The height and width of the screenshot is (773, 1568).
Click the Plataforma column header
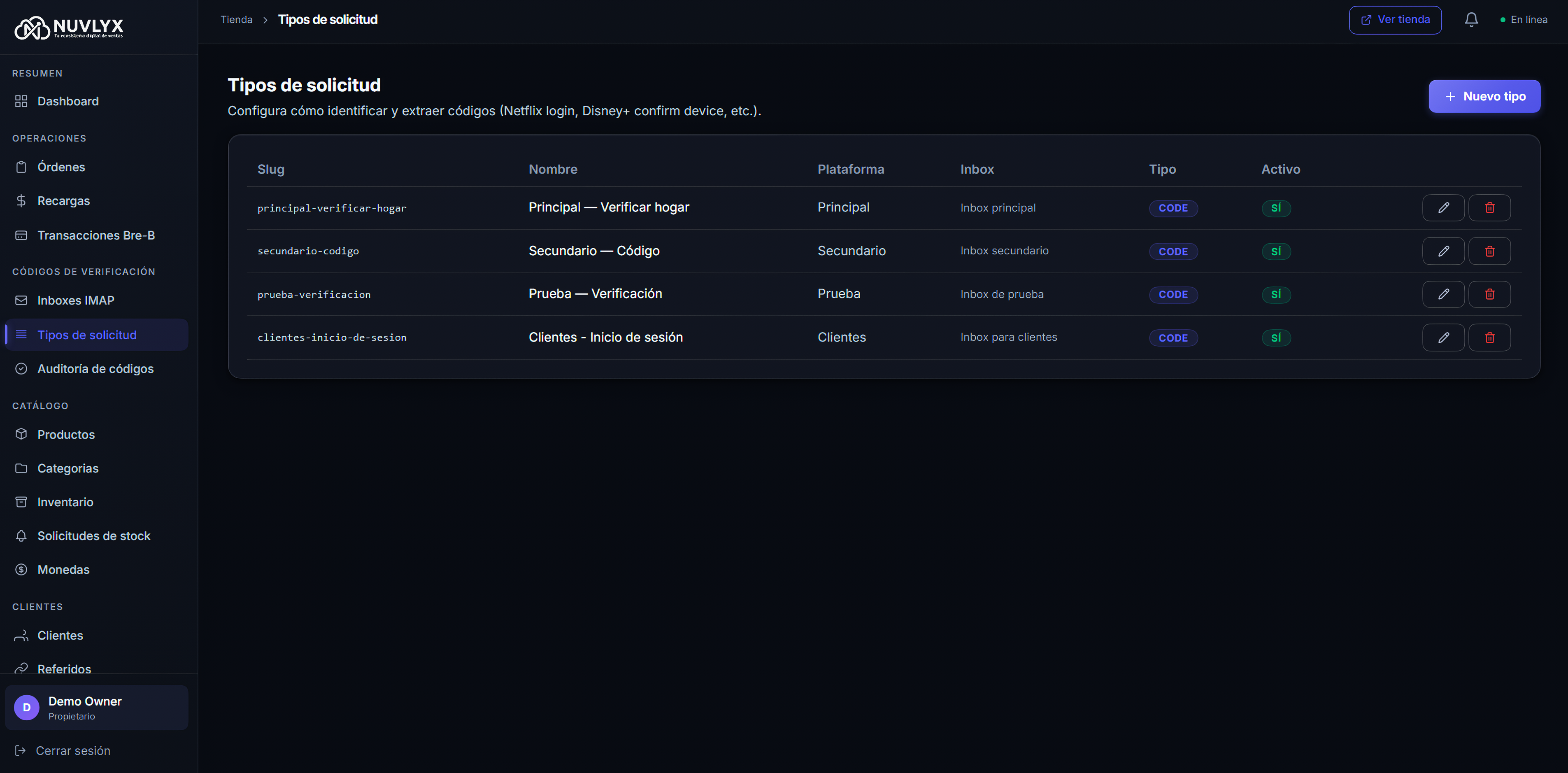coord(850,169)
